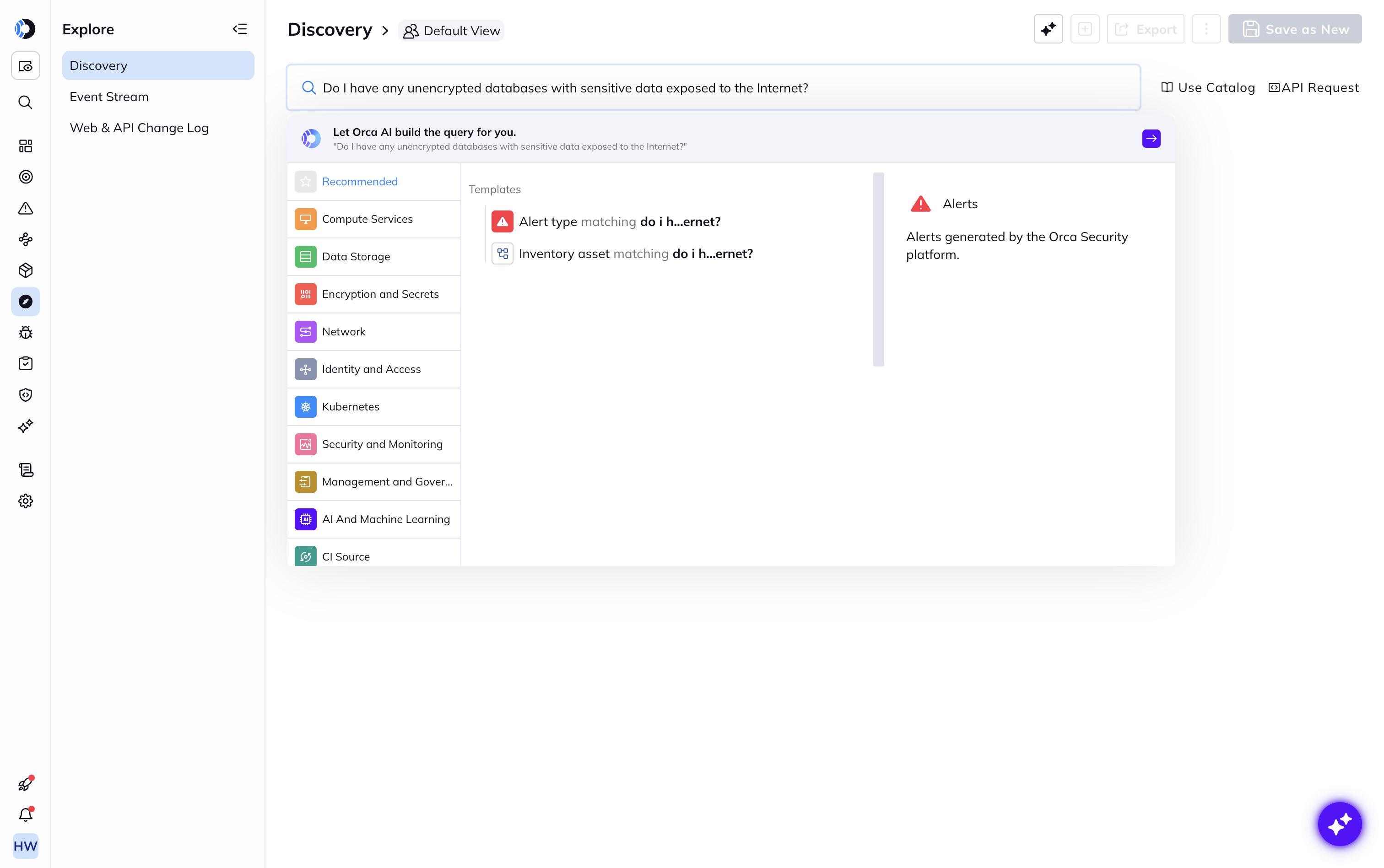Select Network category
Viewport: 1384px width, 868px height.
pos(374,331)
